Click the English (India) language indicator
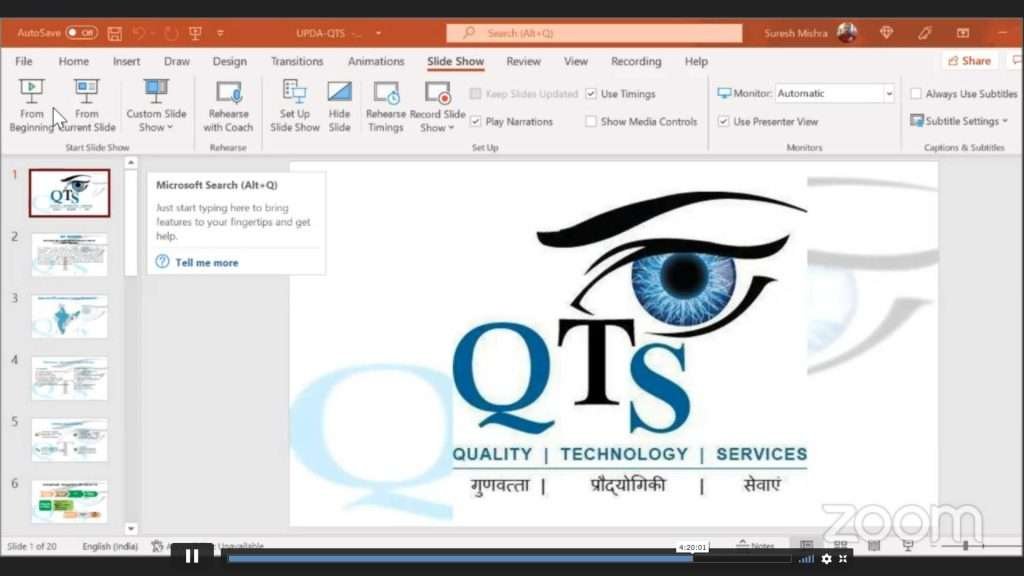Image resolution: width=1024 pixels, height=576 pixels. tap(110, 546)
